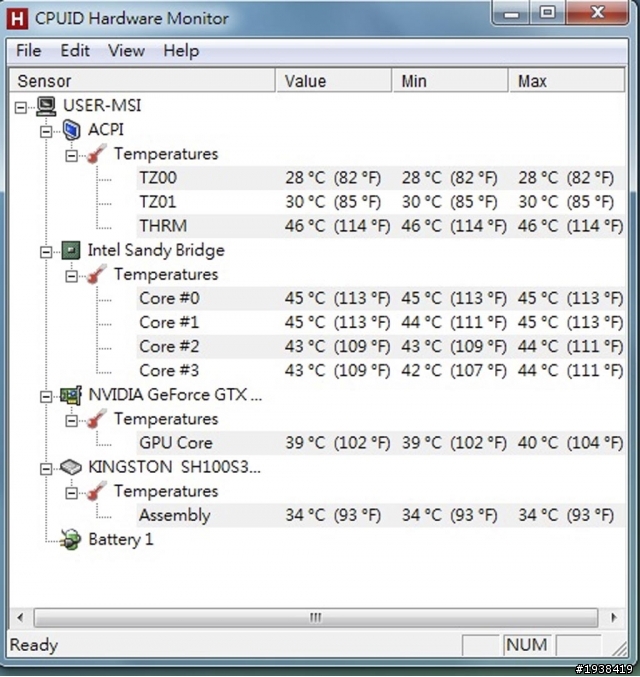
Task: Select the Intel Sandy Bridge label
Action: tap(156, 250)
